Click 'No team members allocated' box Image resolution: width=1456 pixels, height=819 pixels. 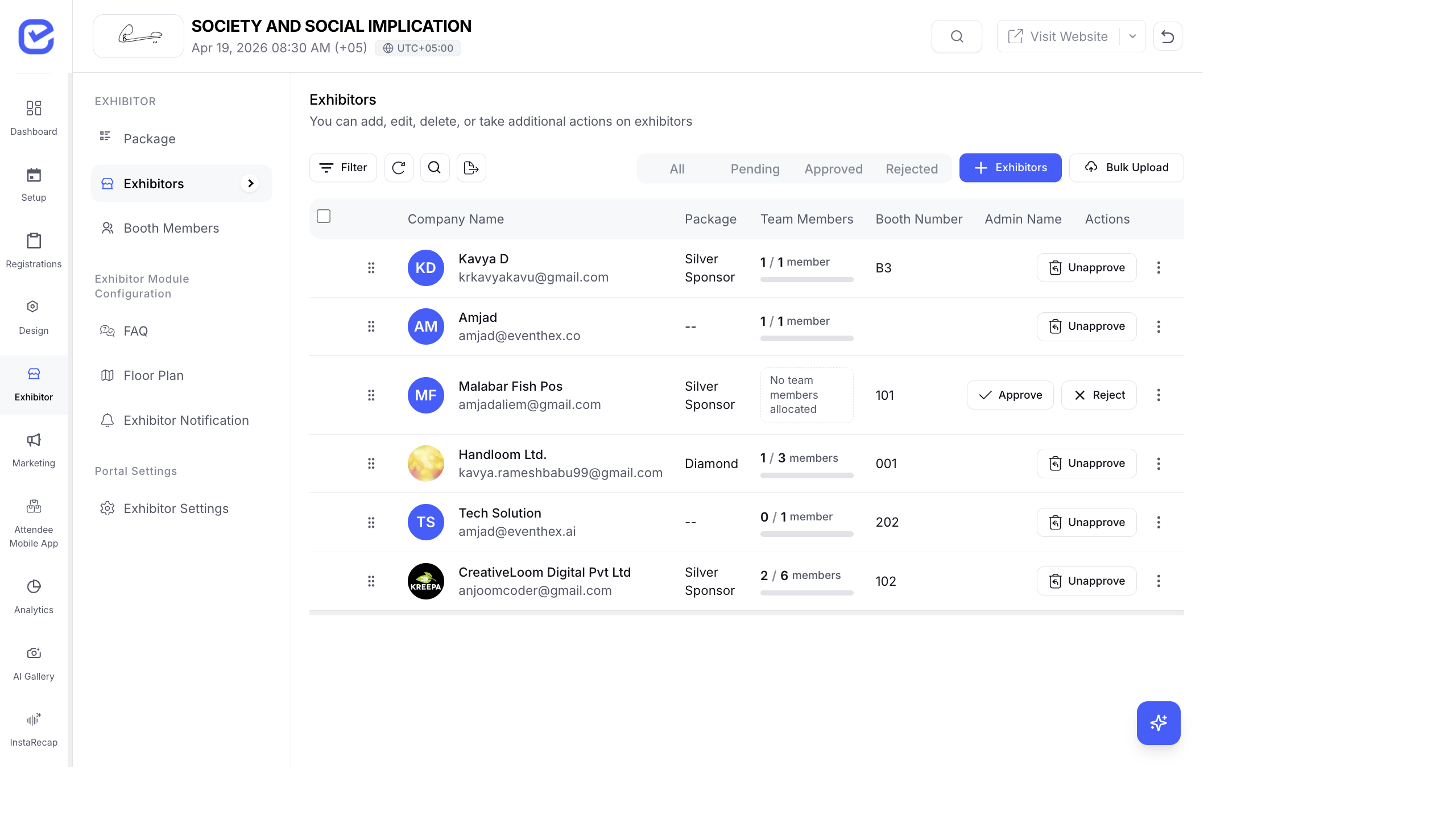click(806, 395)
